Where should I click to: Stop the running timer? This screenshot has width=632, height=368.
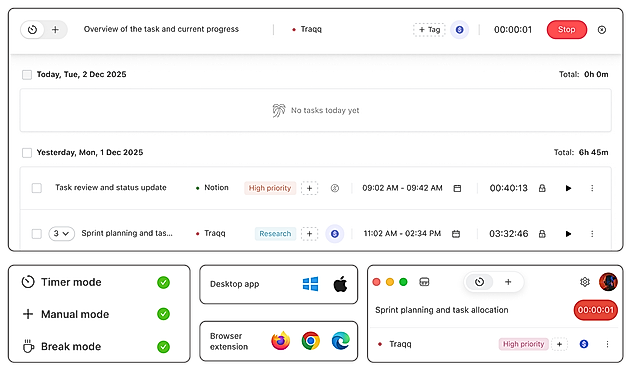(566, 29)
